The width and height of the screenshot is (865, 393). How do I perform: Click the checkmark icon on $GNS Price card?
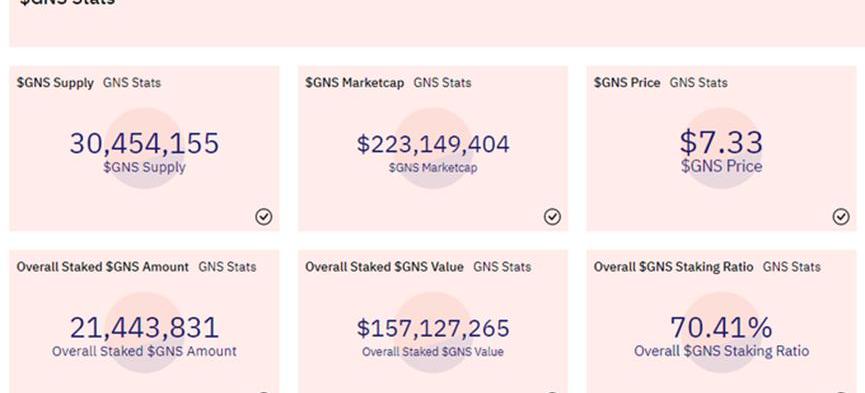click(841, 217)
